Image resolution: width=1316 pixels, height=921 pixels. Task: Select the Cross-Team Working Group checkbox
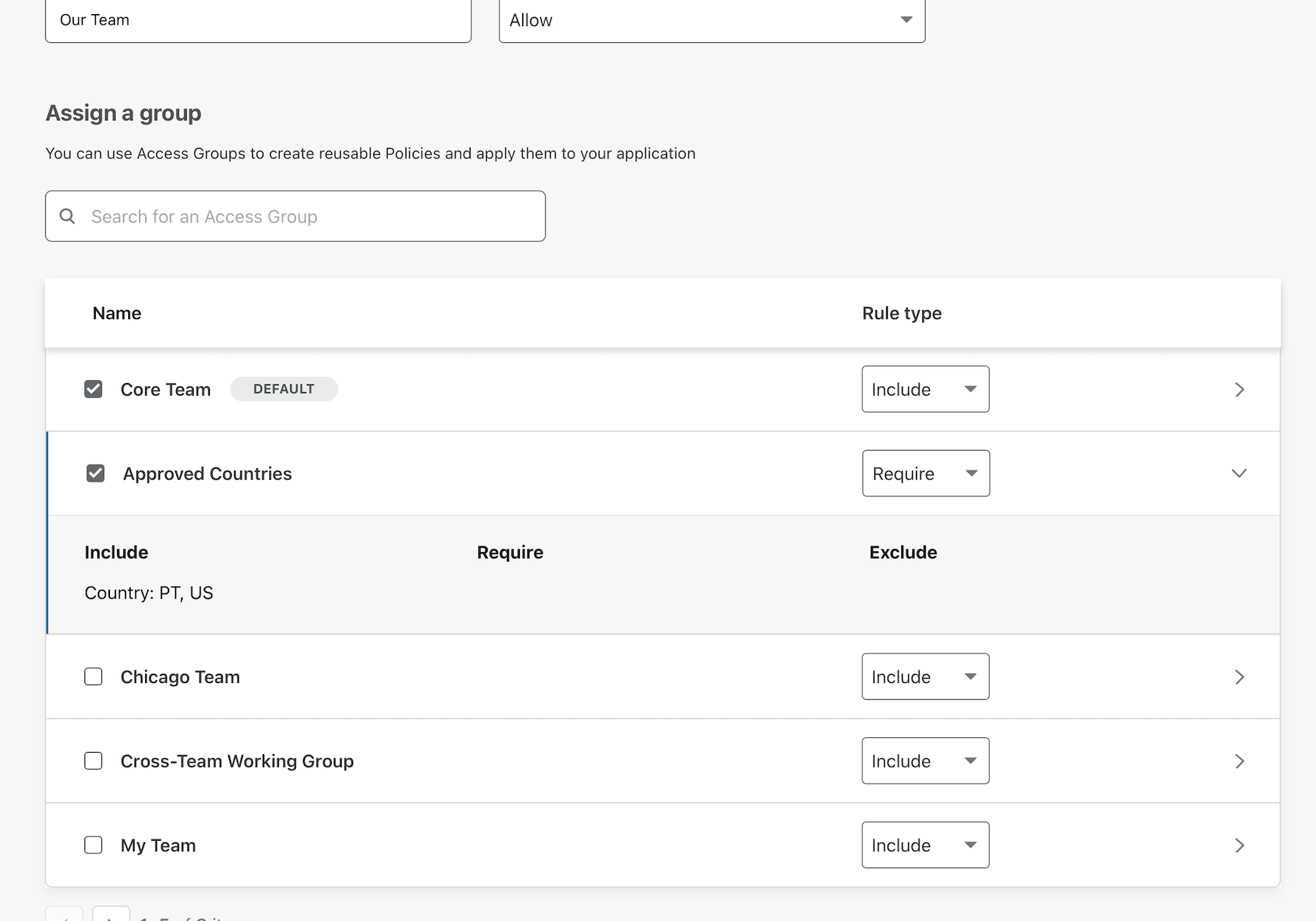pos(93,761)
